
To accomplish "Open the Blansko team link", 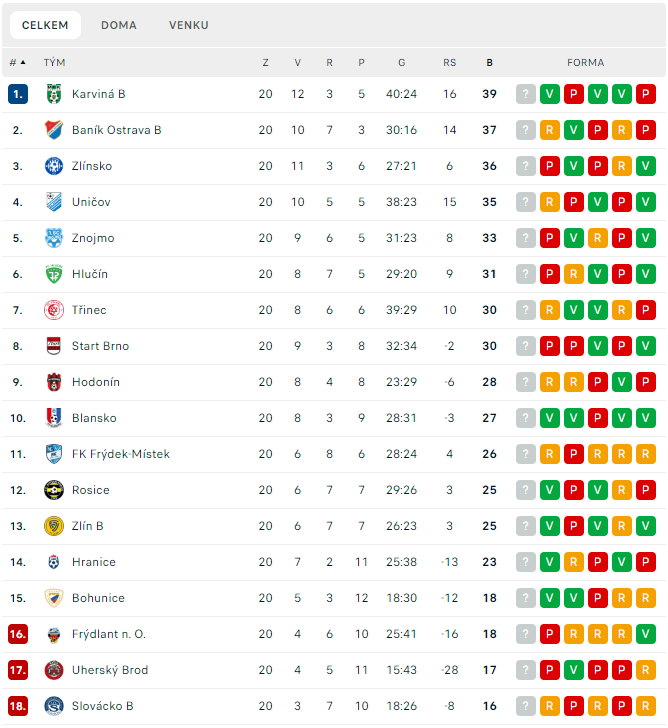I will [94, 418].
